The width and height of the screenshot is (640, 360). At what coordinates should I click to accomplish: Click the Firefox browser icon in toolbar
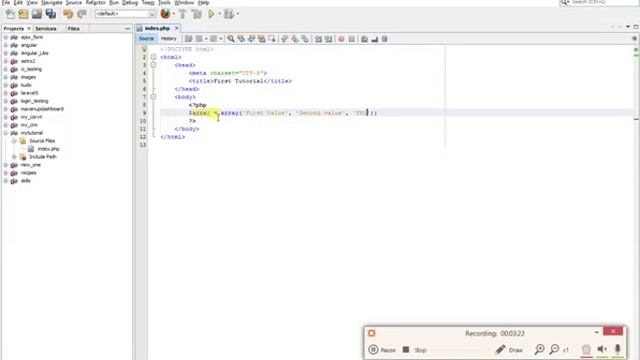165,14
